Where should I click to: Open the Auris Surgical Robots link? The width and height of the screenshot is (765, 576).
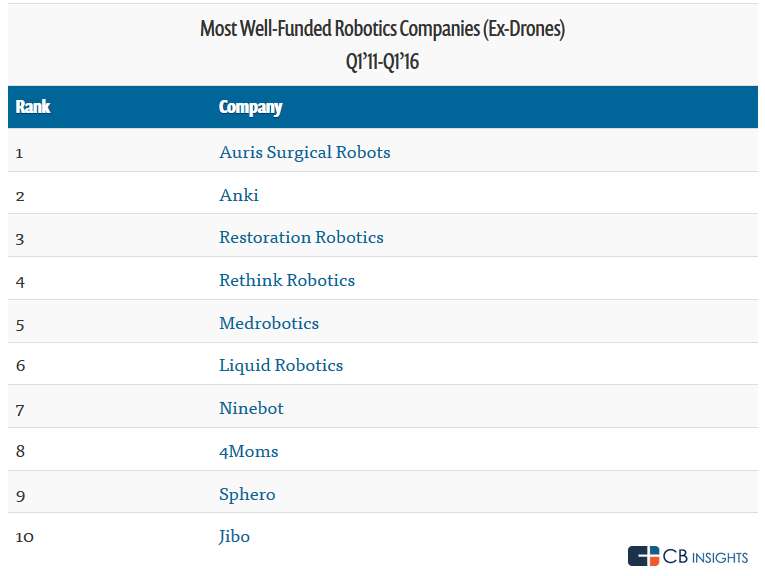[304, 153]
